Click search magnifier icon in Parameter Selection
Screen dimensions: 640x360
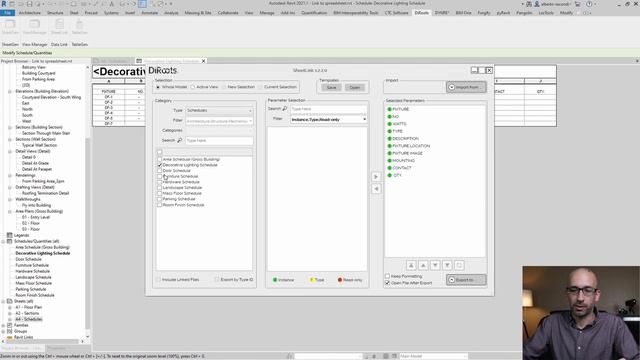pos(284,109)
